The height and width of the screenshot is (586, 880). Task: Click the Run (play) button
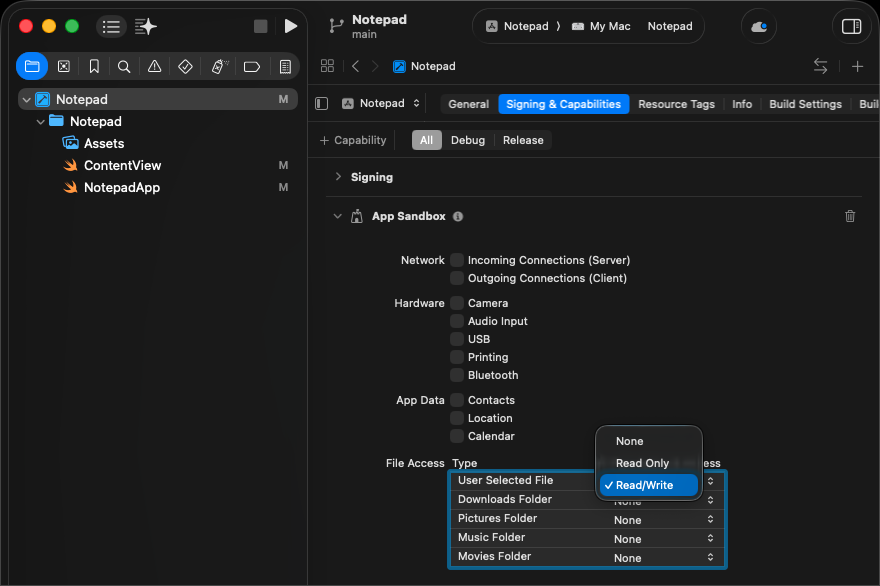(291, 26)
